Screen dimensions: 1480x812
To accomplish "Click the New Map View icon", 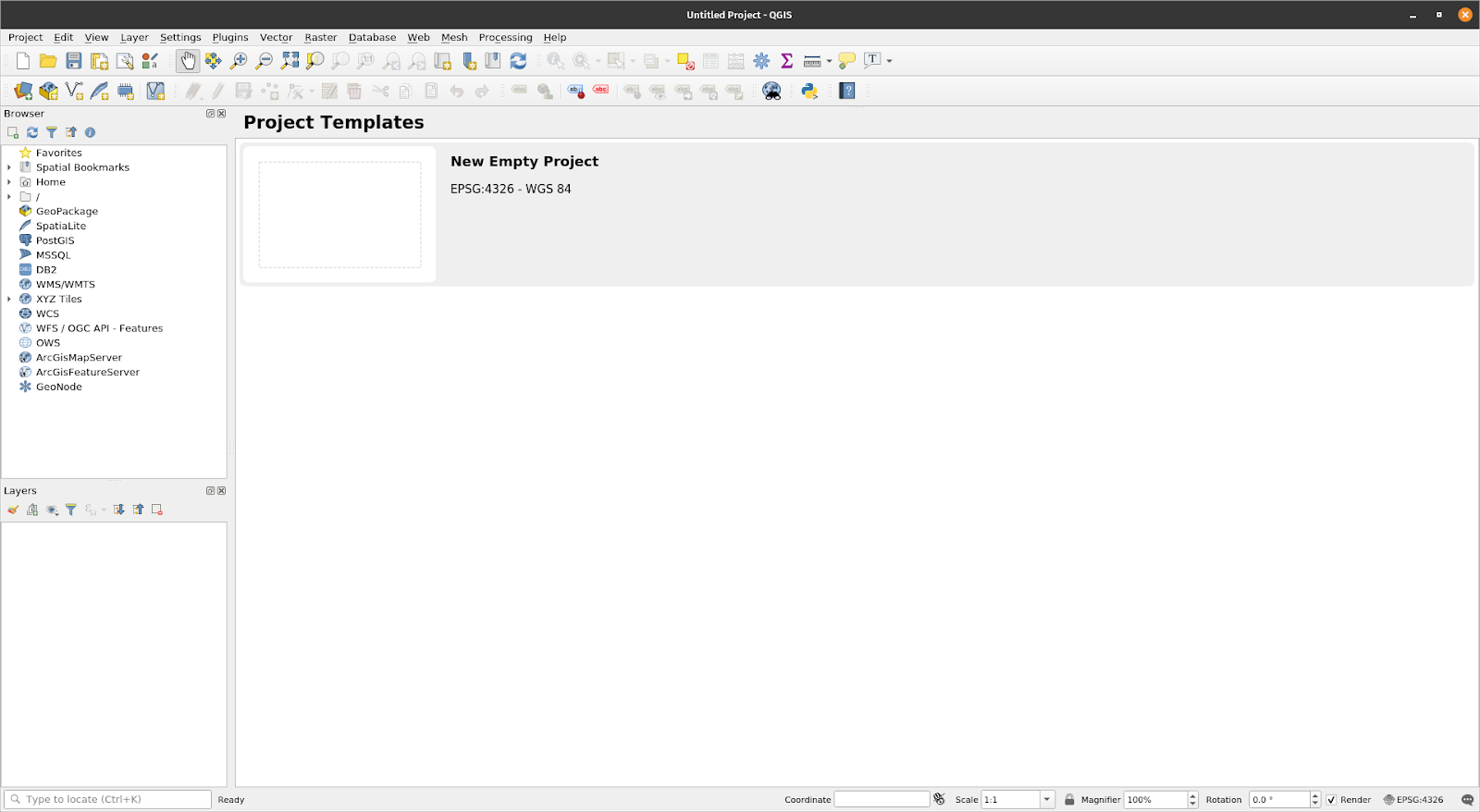I will pyautogui.click(x=442, y=61).
